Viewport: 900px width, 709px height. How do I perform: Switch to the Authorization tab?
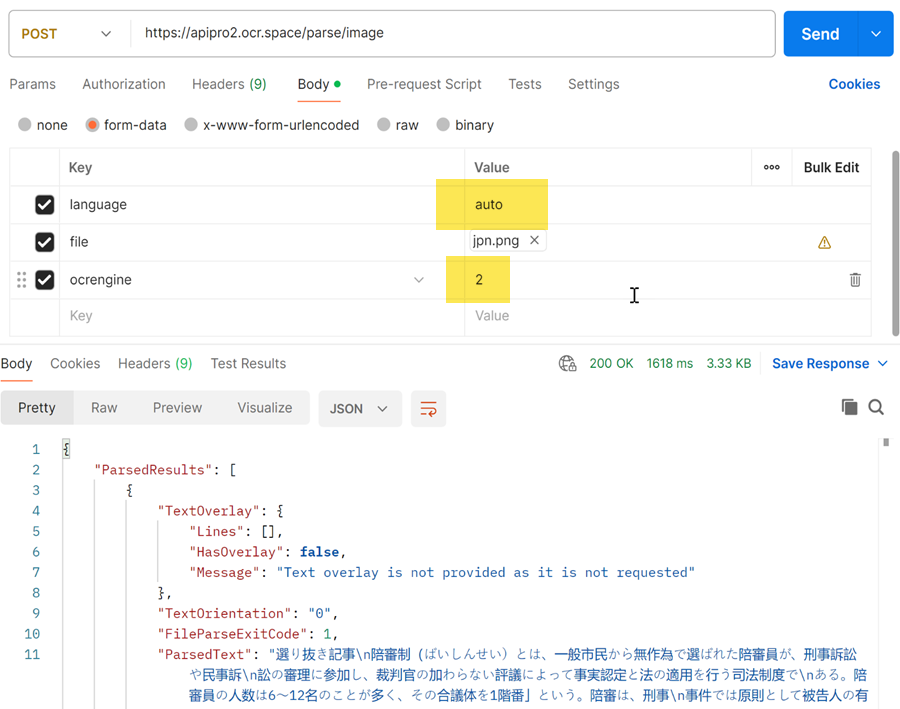124,84
